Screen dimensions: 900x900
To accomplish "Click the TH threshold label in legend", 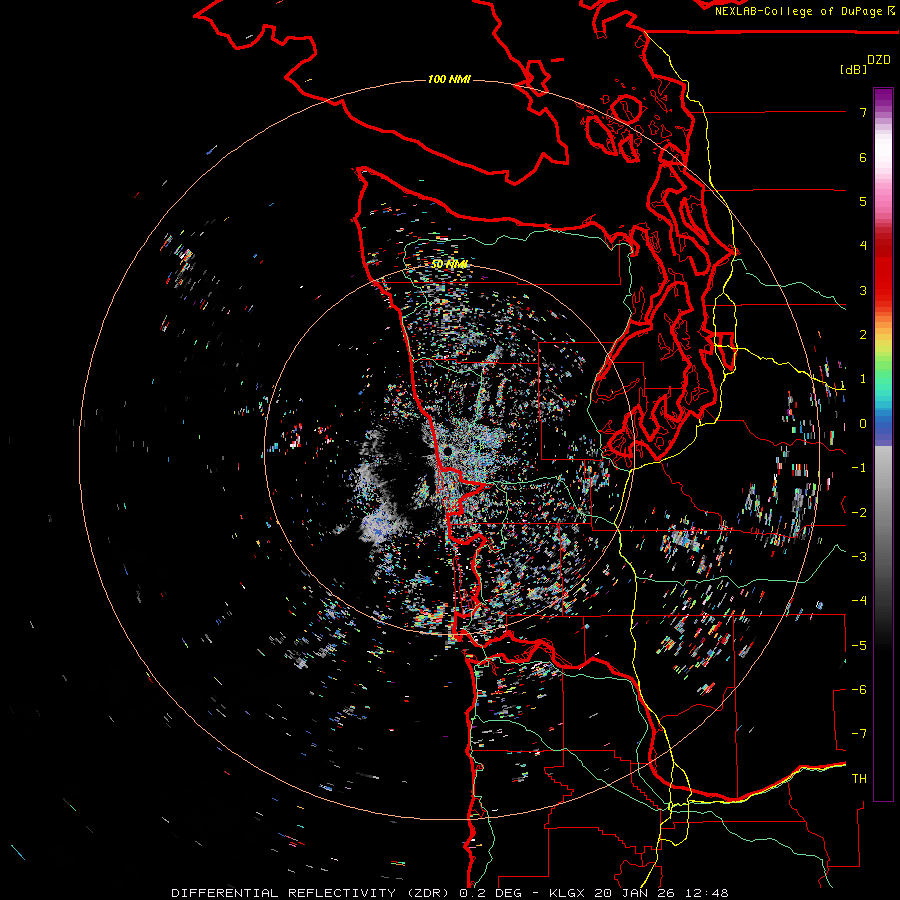I will click(x=859, y=779).
